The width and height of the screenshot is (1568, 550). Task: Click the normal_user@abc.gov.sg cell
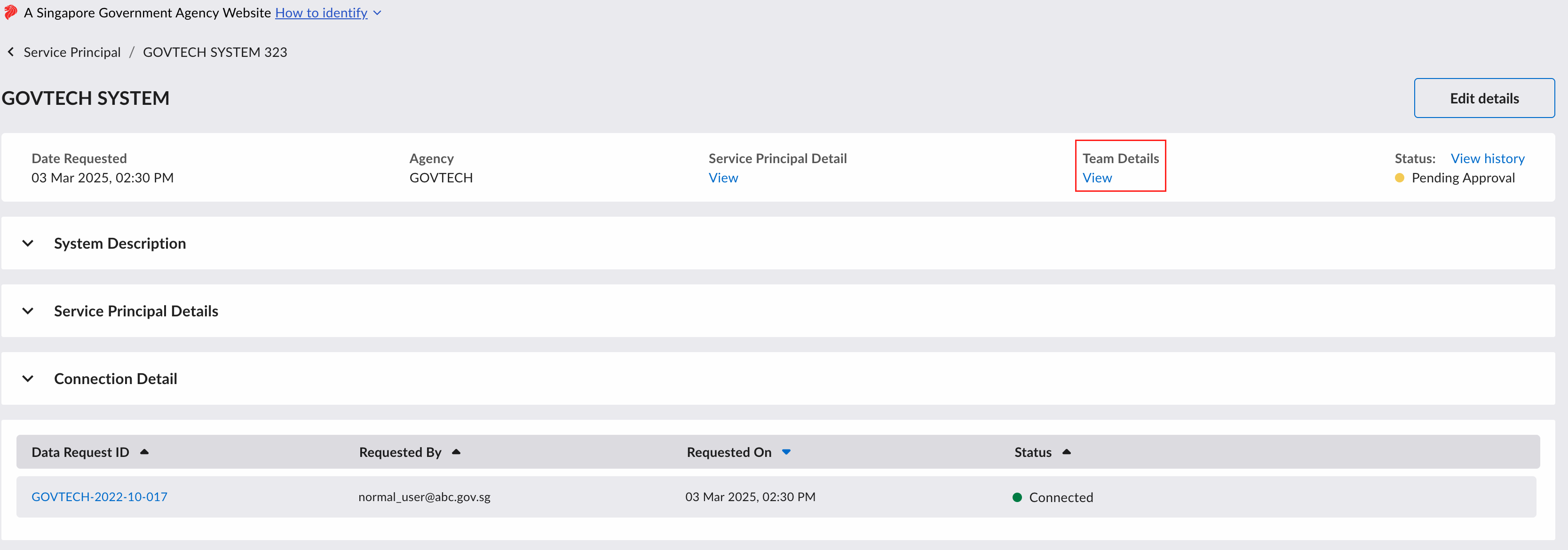[x=424, y=496]
